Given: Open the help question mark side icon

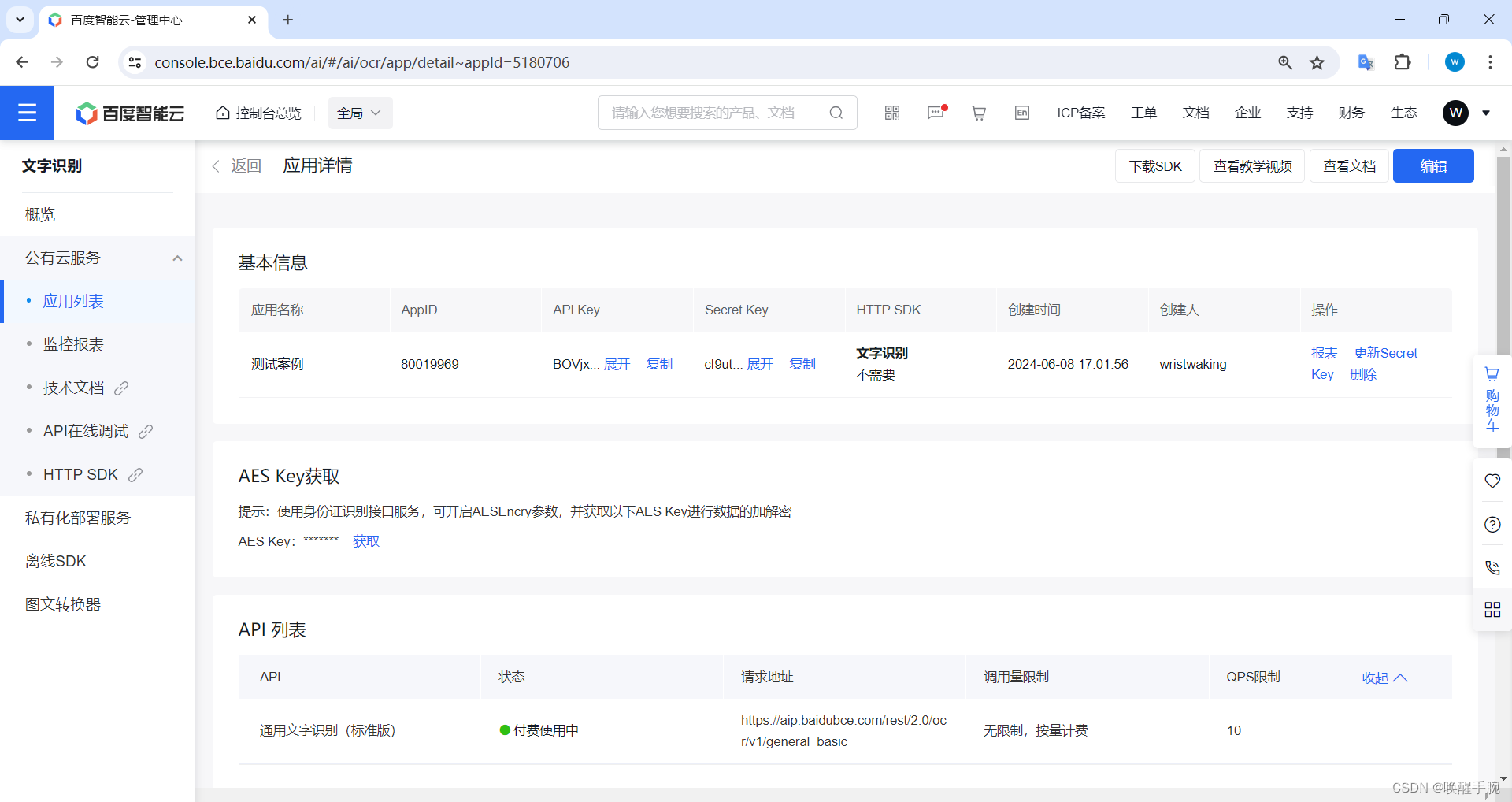Looking at the screenshot, I should 1492,525.
